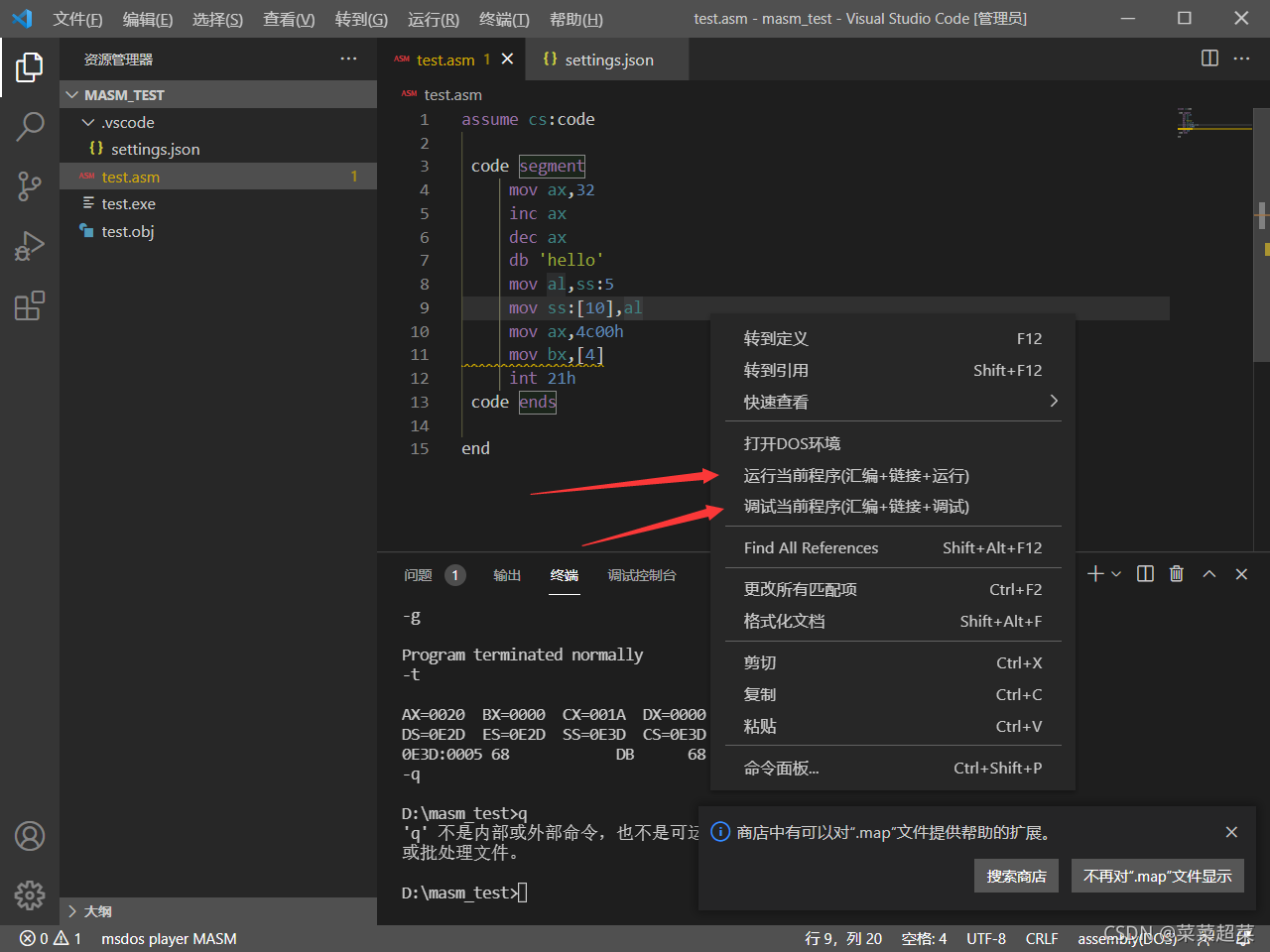Choose 剪切 in the context menu
The image size is (1270, 952).
click(x=893, y=662)
